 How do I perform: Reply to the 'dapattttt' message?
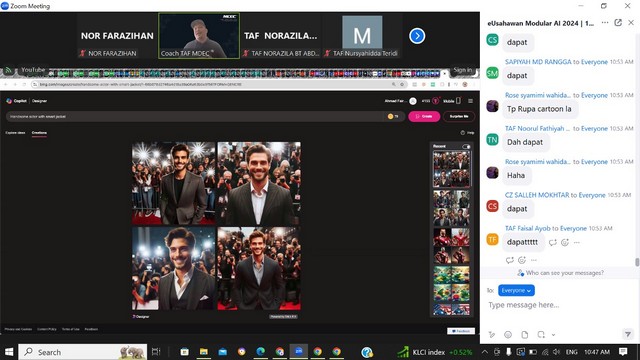[x=553, y=242]
